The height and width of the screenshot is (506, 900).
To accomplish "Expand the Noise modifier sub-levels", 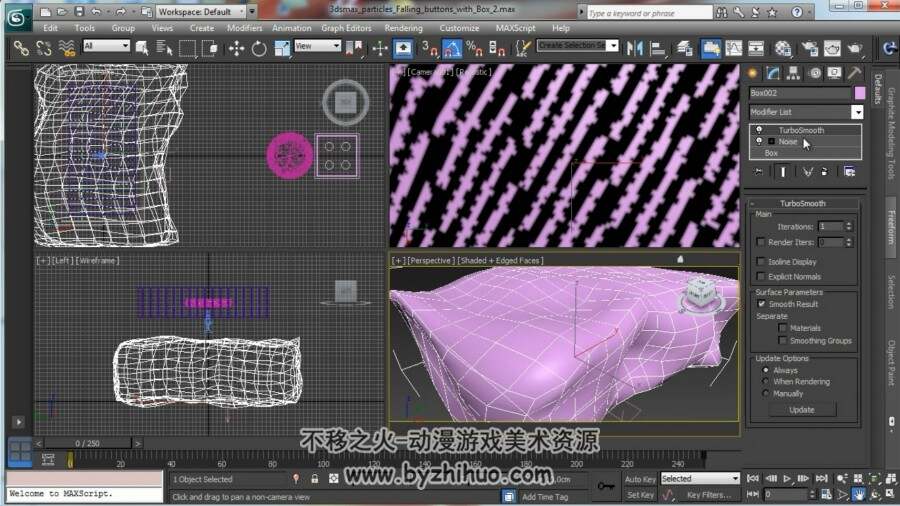I will click(771, 141).
